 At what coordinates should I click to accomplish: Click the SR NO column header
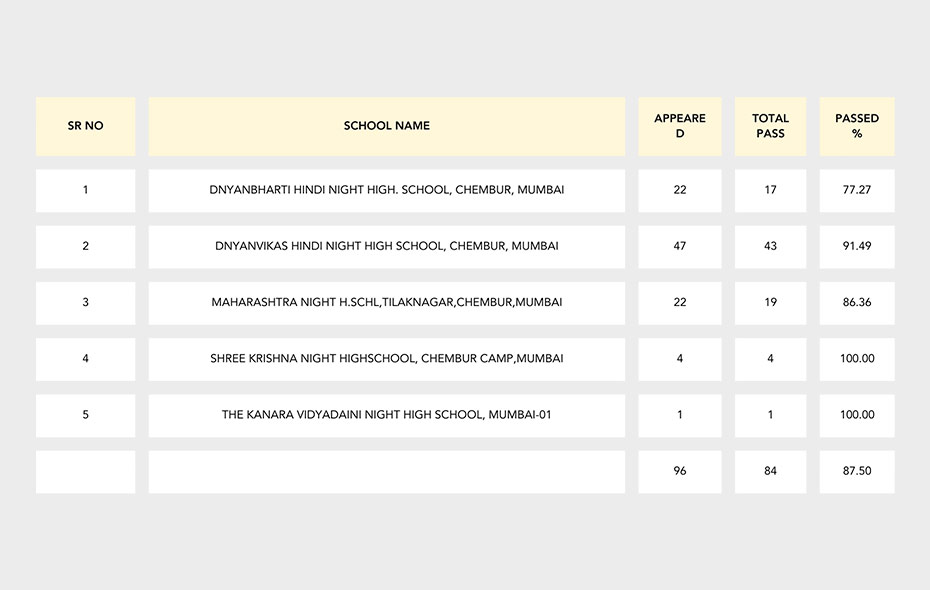(85, 126)
